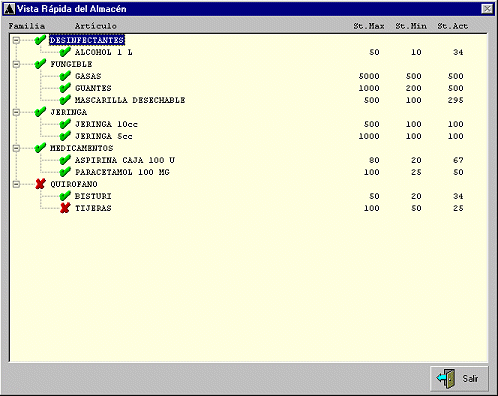The height and width of the screenshot is (396, 498).
Task: Click the Salir exit button
Action: [x=459, y=379]
